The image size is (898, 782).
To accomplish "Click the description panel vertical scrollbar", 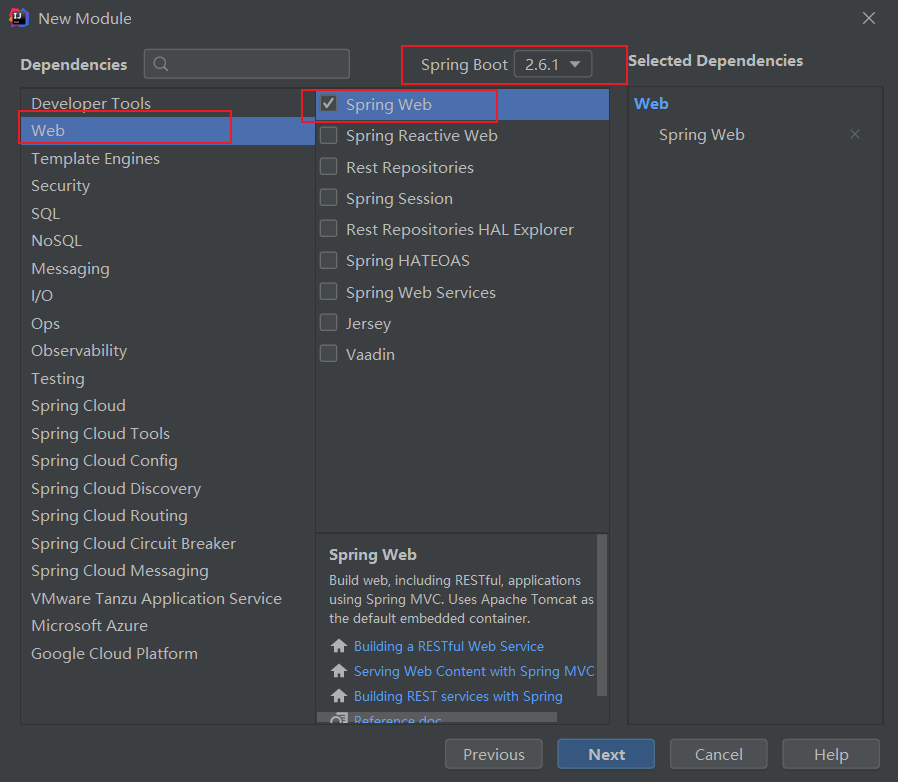I will pos(602,600).
